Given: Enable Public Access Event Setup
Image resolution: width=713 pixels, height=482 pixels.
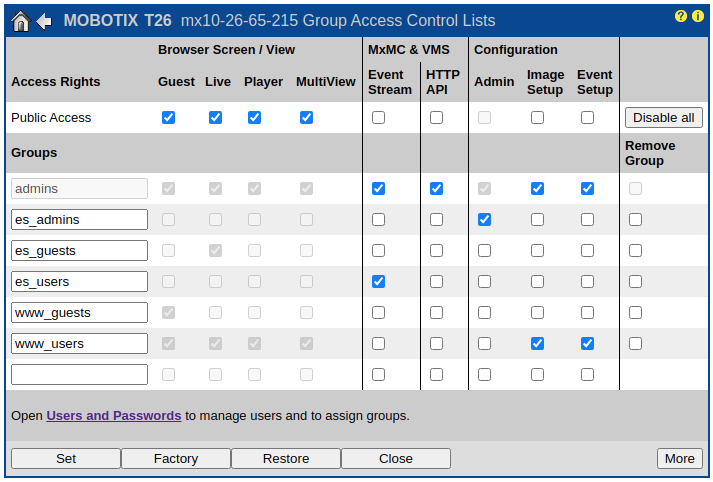Looking at the screenshot, I should point(587,118).
